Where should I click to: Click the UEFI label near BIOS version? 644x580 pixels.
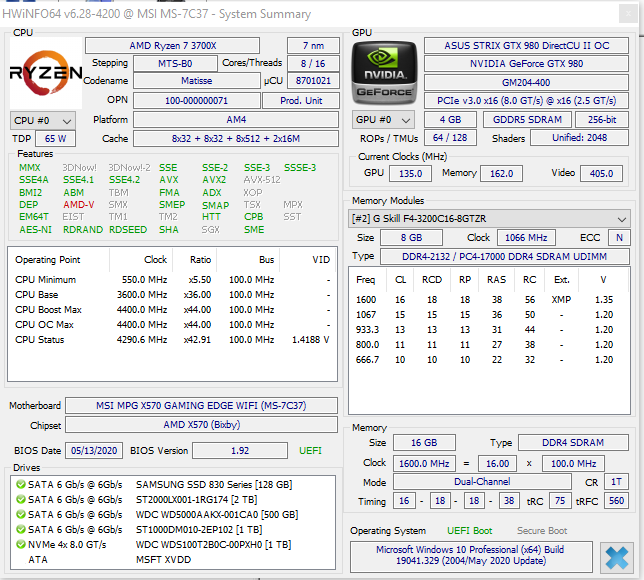point(310,451)
